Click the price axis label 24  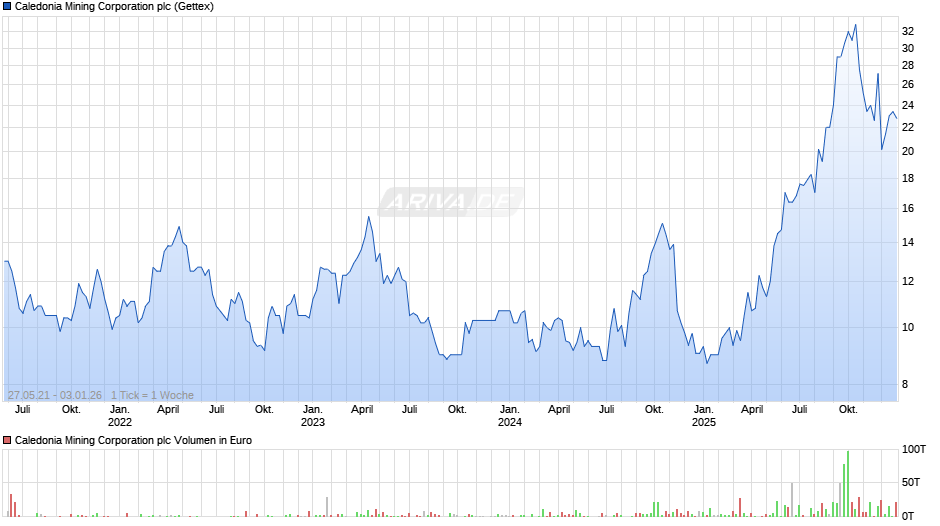[x=908, y=106]
